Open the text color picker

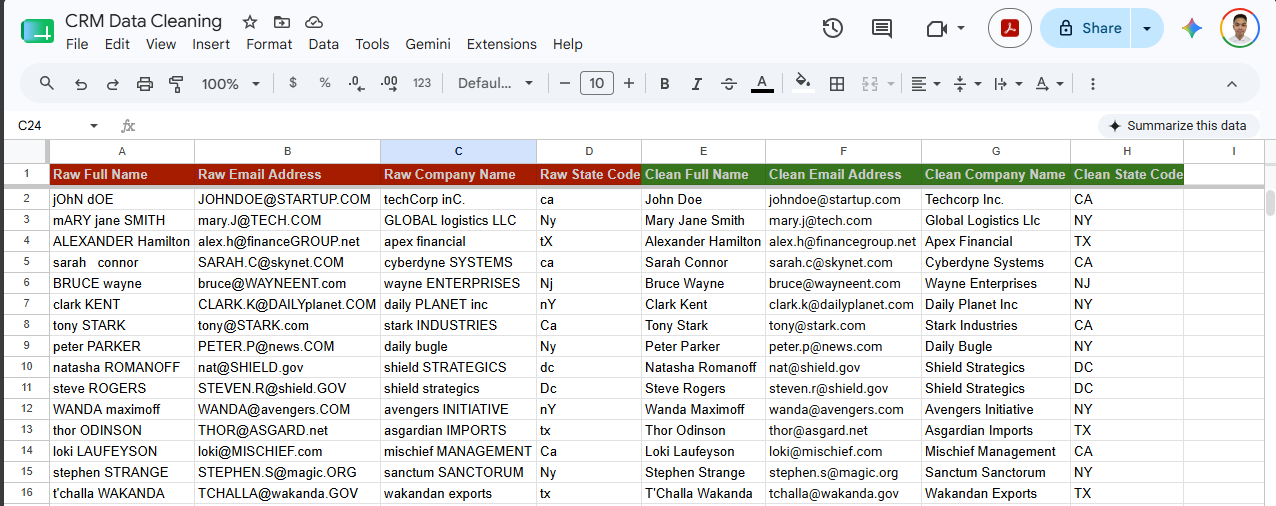pos(762,83)
